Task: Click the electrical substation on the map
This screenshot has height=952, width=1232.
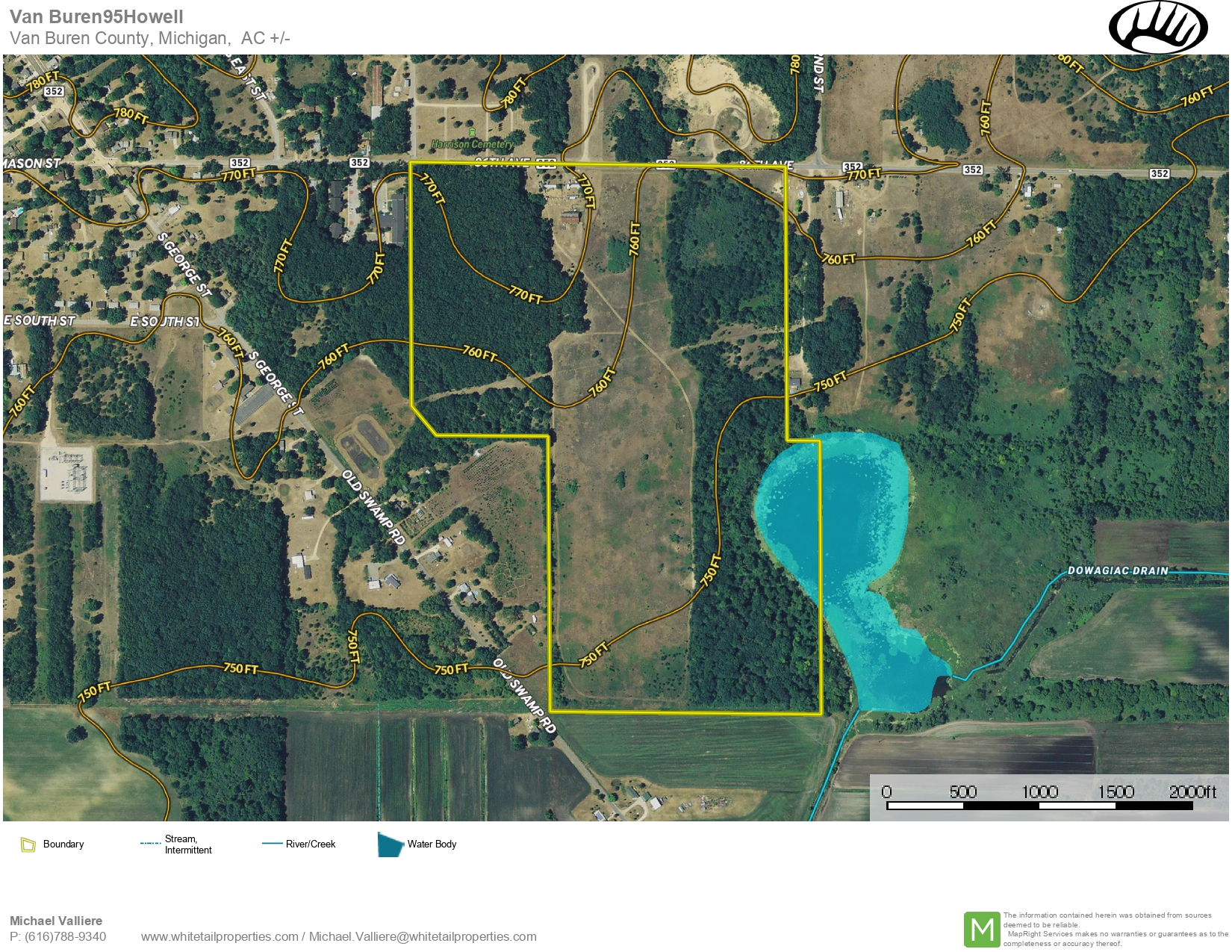Action: pyautogui.click(x=67, y=476)
